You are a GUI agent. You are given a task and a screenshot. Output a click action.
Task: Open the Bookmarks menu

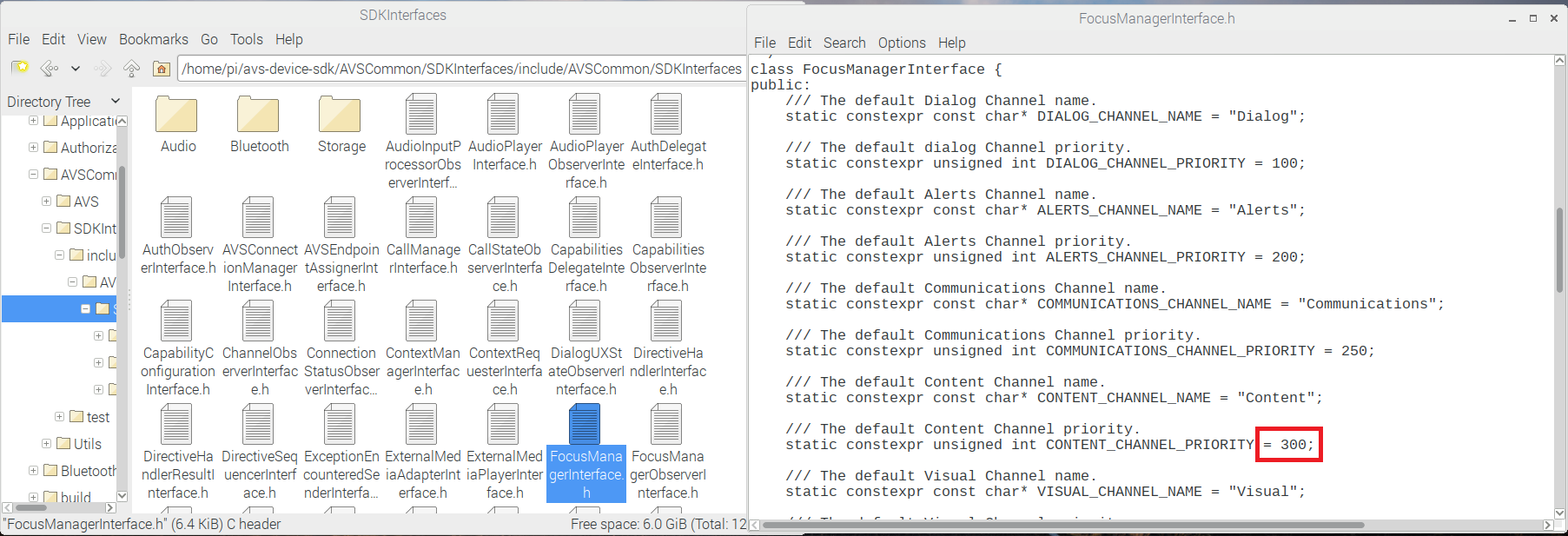[153, 39]
